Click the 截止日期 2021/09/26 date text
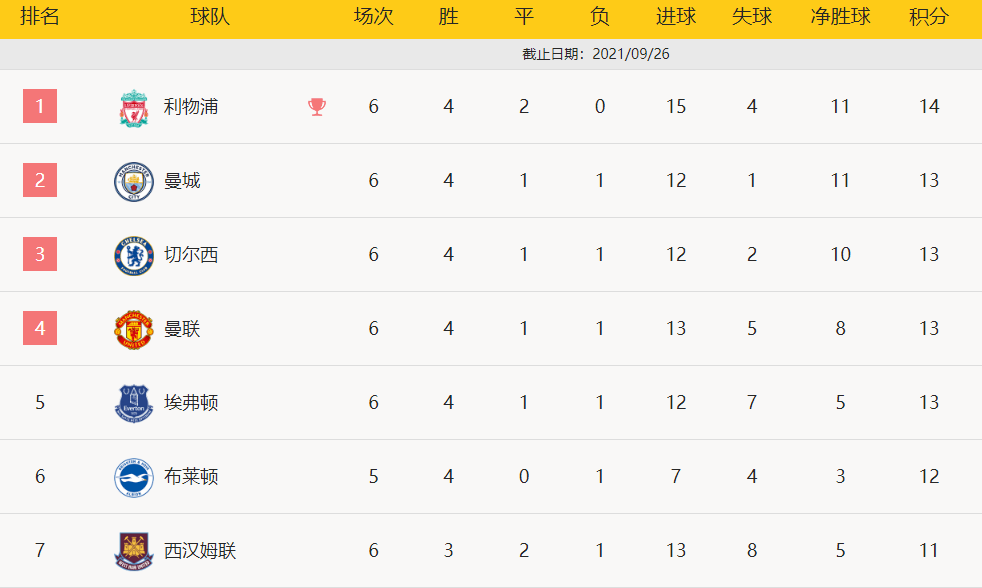Image resolution: width=982 pixels, height=588 pixels. [x=596, y=54]
